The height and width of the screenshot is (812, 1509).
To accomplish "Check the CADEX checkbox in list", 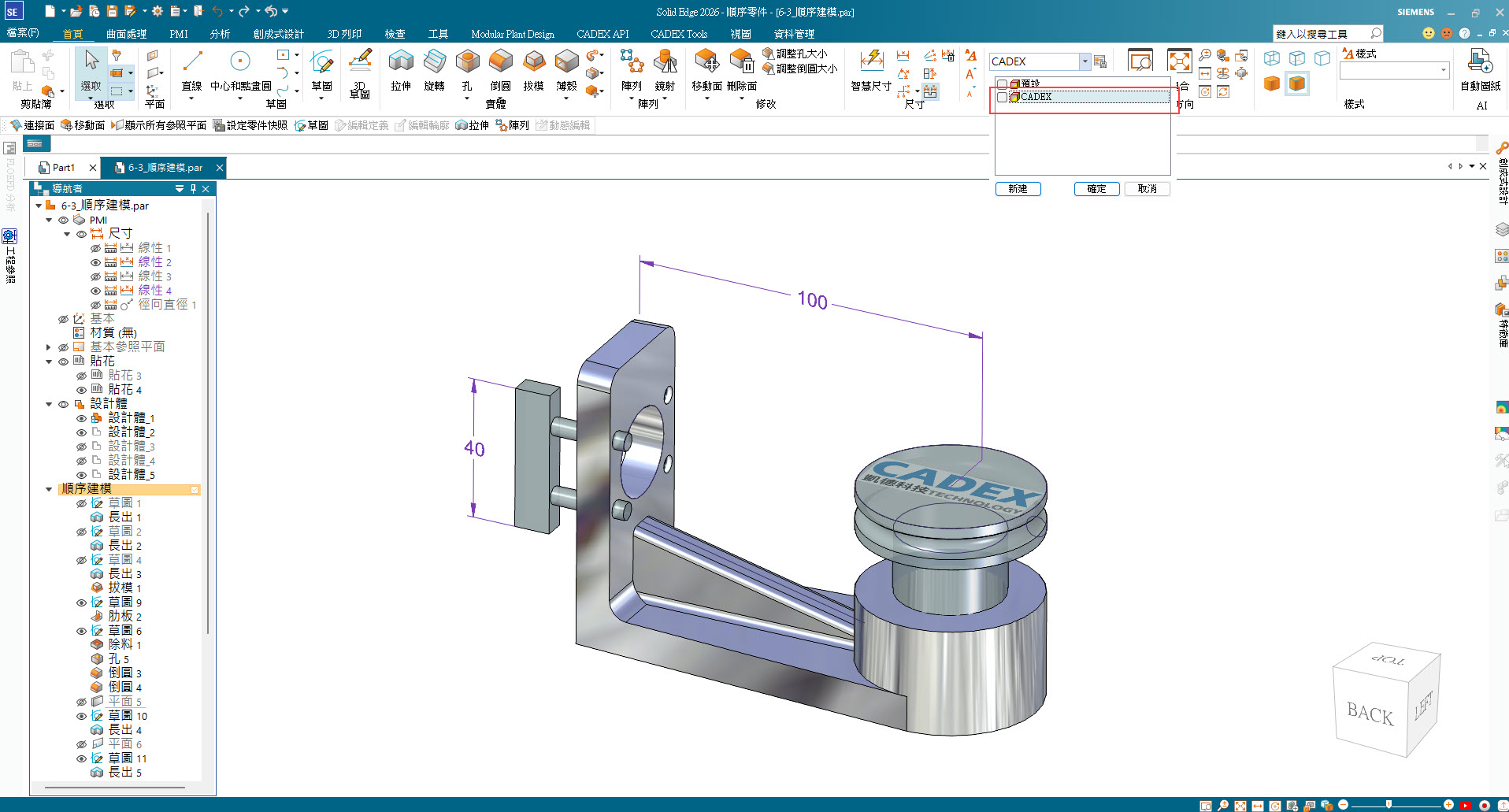I will 1002,97.
